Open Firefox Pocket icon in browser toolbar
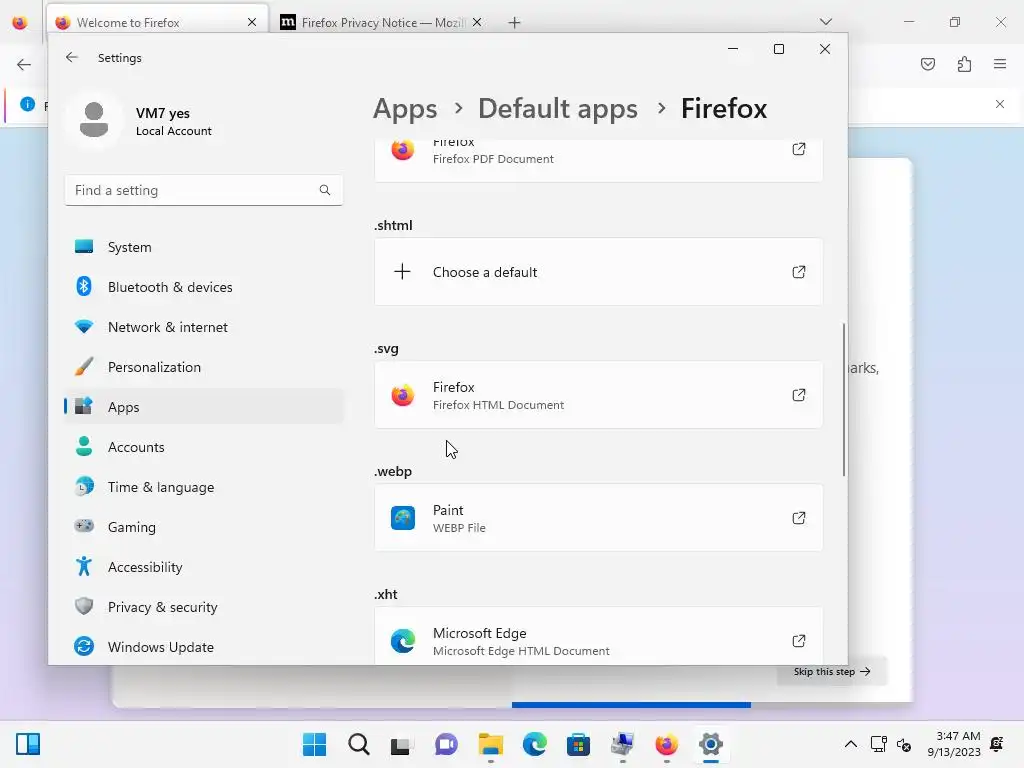 click(x=928, y=64)
